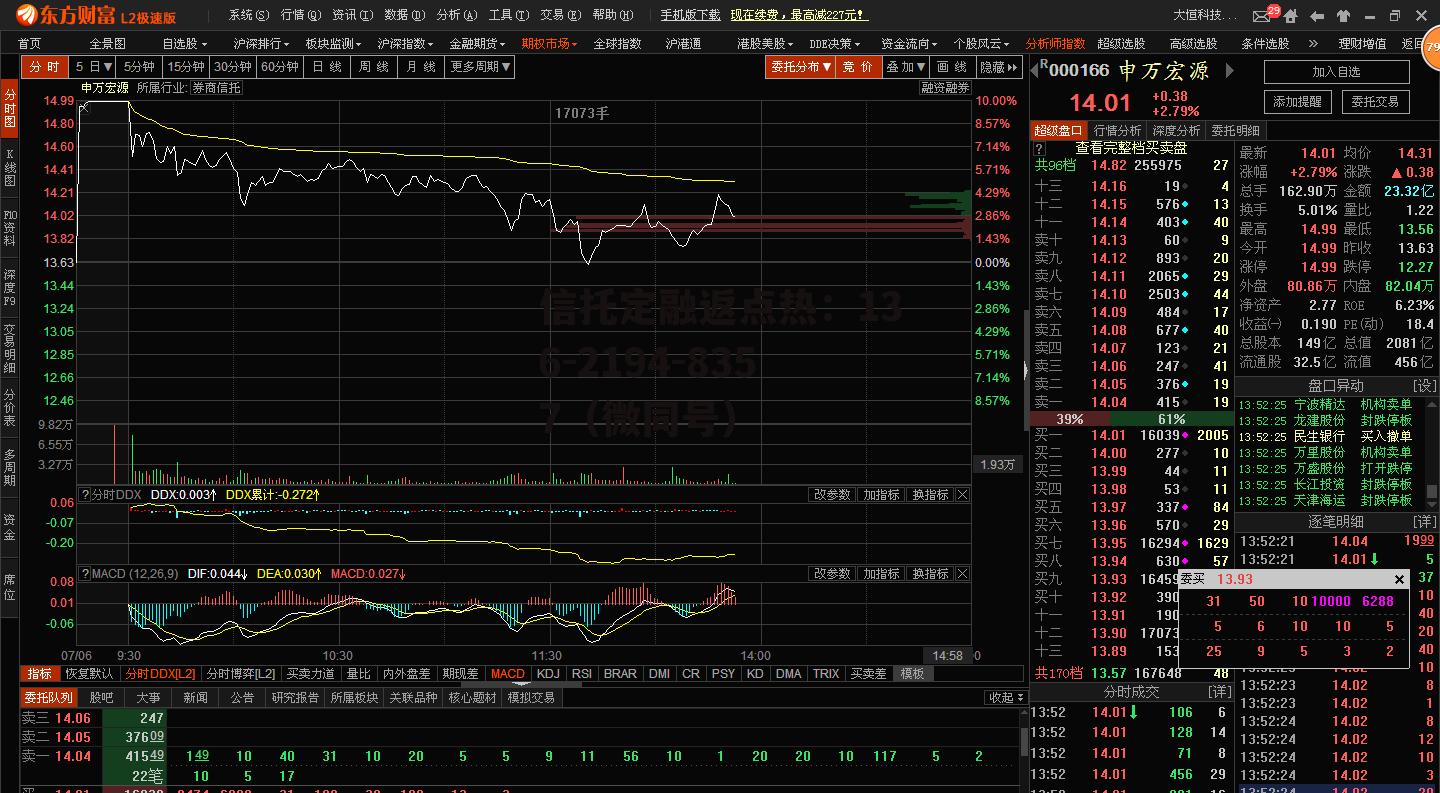Select the KDJ indicator tab
Viewport: 1440px width, 793px height.
(548, 674)
